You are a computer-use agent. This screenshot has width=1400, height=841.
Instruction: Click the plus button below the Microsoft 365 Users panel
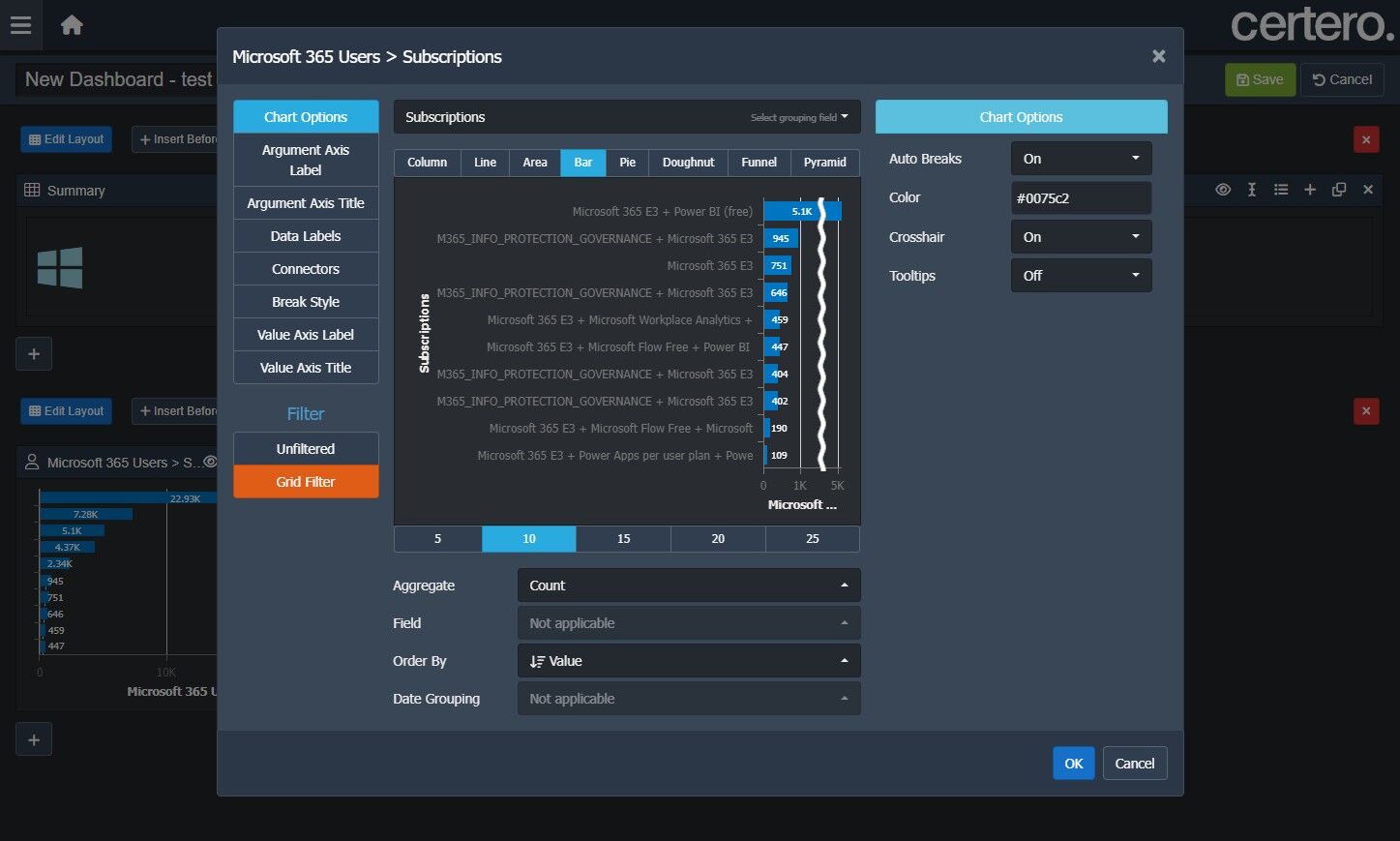tap(34, 739)
